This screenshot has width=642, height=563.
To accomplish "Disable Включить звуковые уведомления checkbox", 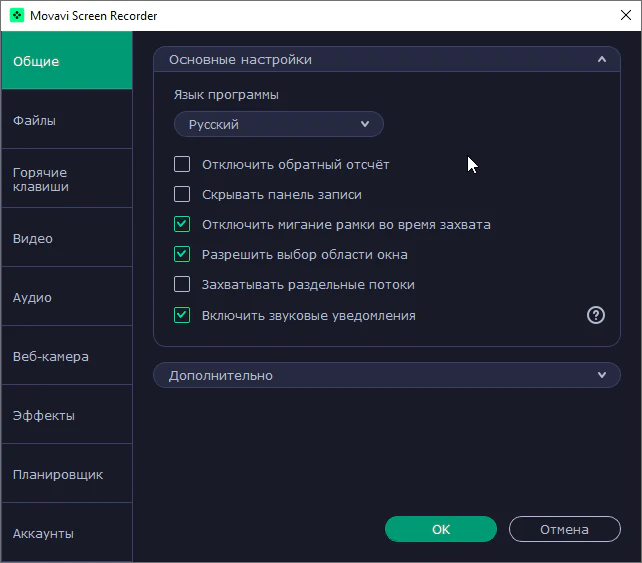I will point(182,315).
